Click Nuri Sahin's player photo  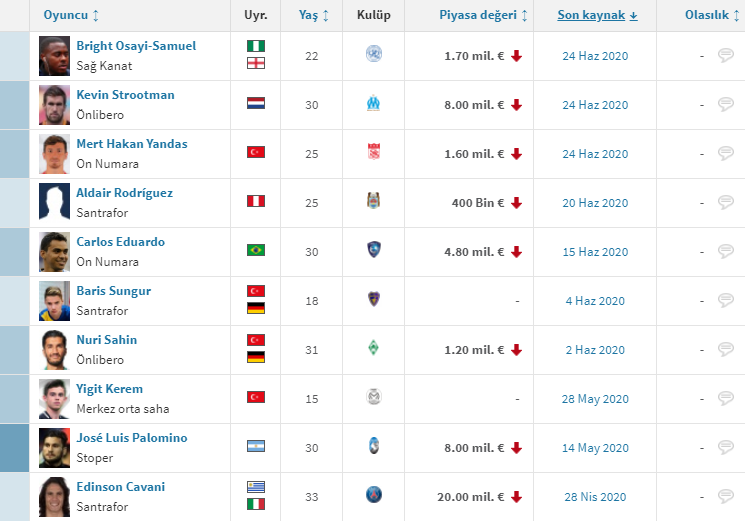(x=54, y=349)
